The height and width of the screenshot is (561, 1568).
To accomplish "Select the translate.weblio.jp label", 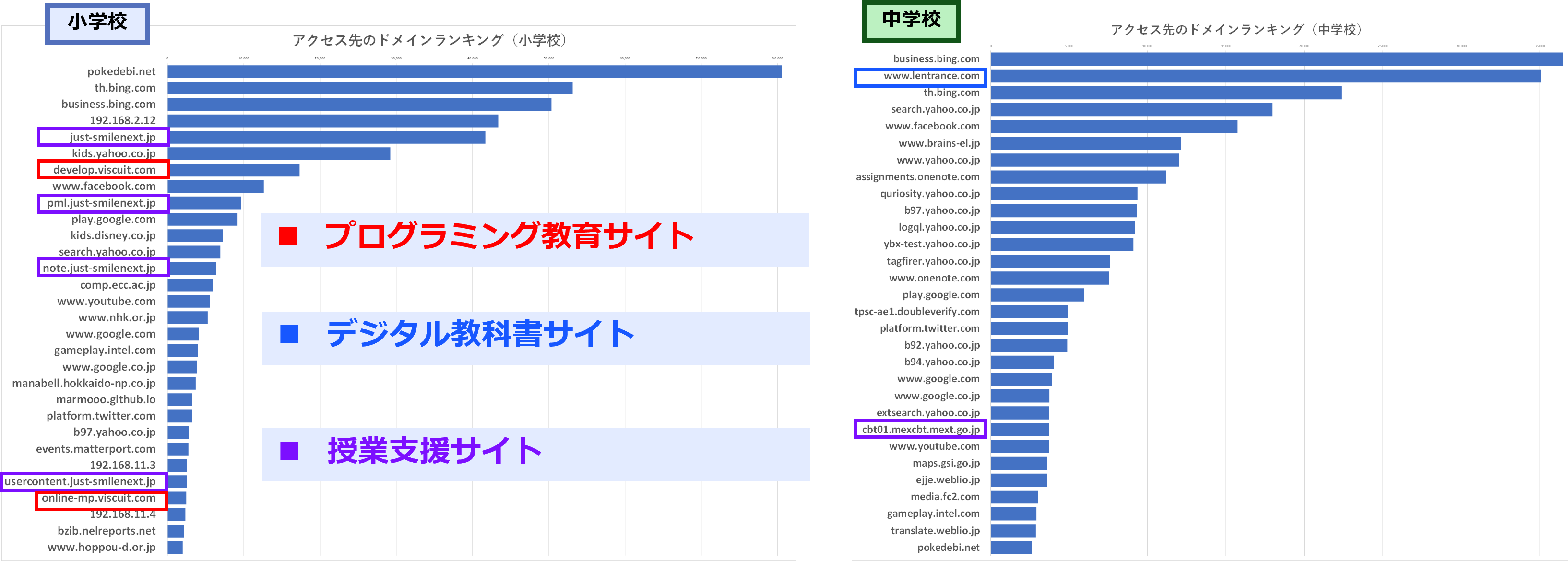I will (935, 531).
